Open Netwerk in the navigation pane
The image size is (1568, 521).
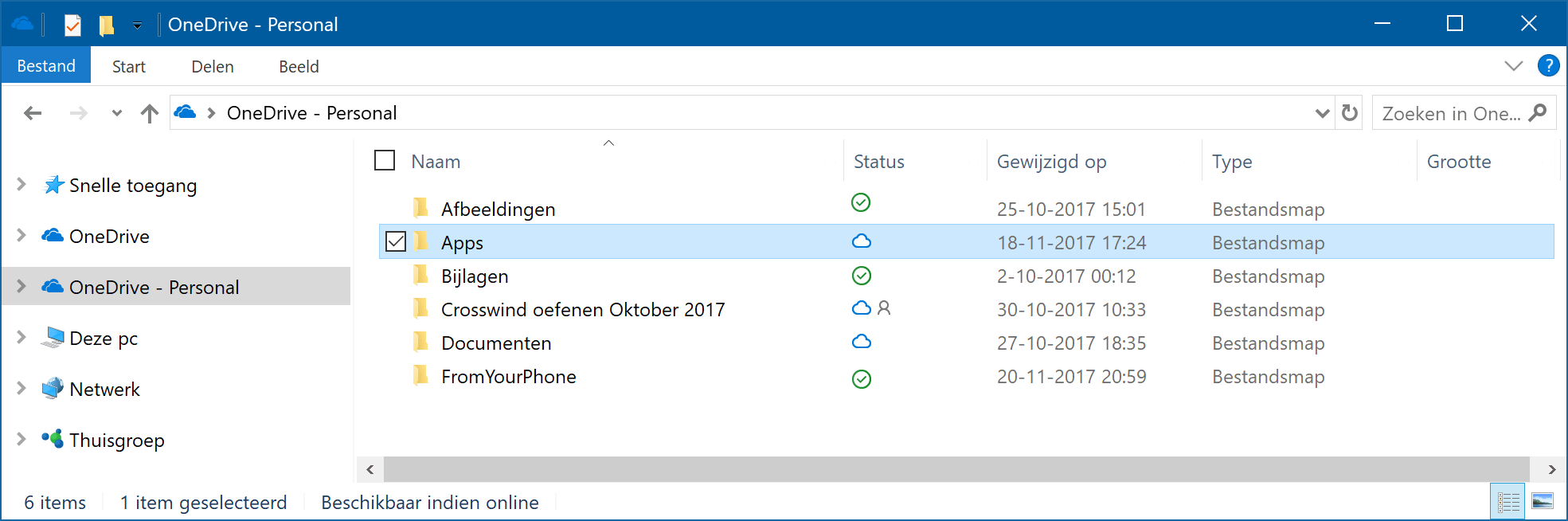pos(104,390)
